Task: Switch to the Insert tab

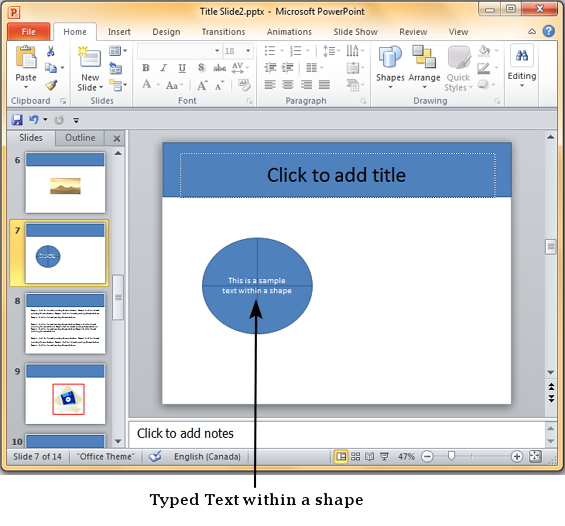Action: (x=119, y=32)
